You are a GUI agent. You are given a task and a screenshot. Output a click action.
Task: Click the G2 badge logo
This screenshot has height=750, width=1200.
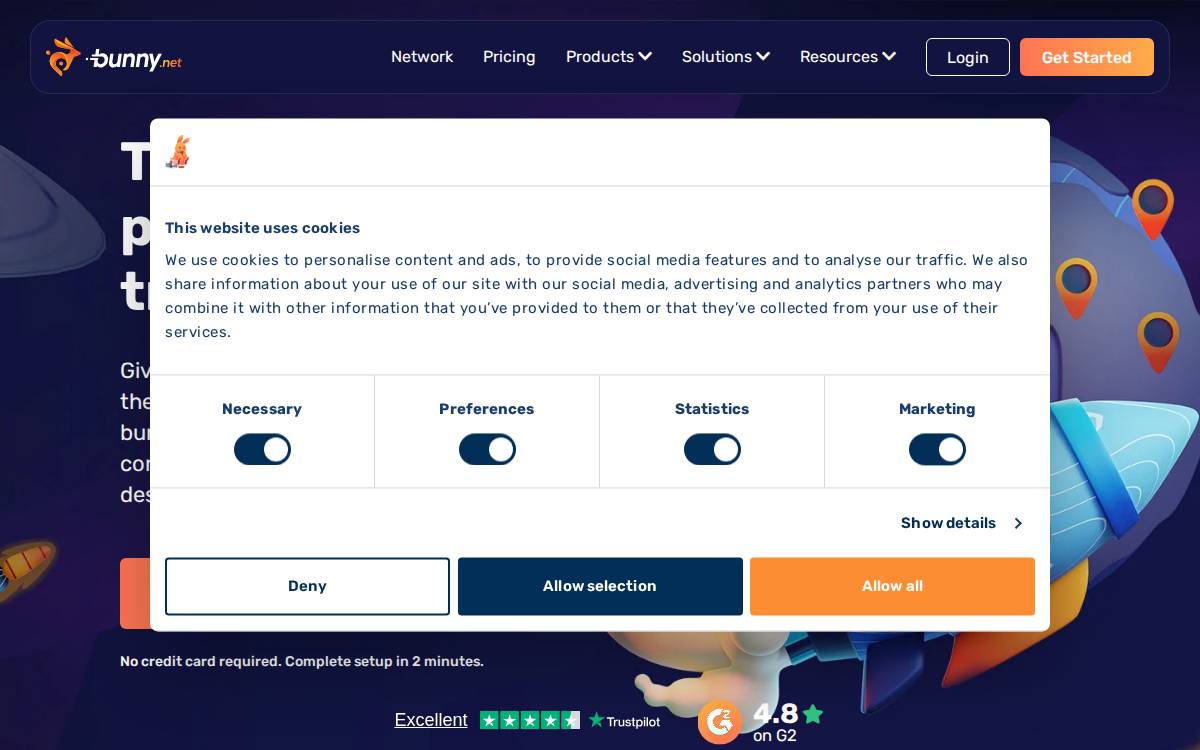coord(720,722)
